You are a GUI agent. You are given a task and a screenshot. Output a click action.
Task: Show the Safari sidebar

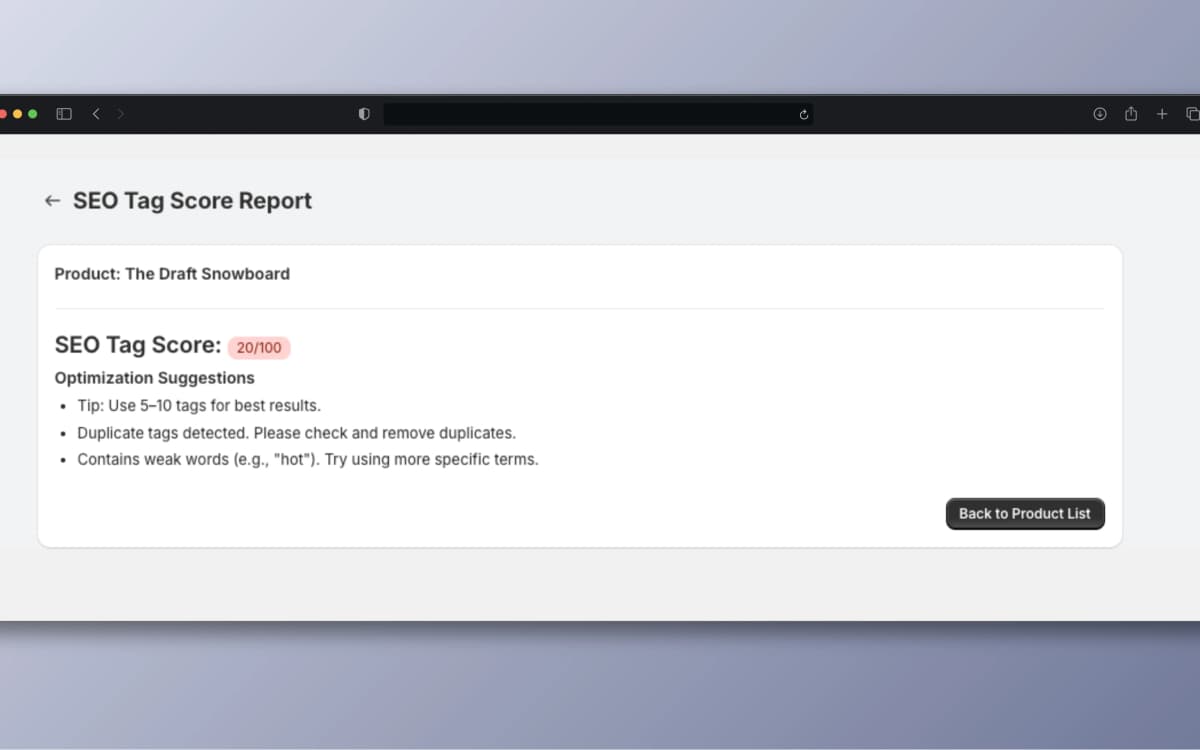pos(62,113)
